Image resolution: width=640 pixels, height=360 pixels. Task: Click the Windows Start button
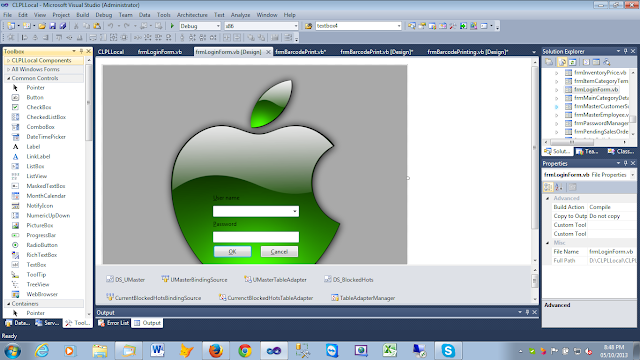point(13,351)
